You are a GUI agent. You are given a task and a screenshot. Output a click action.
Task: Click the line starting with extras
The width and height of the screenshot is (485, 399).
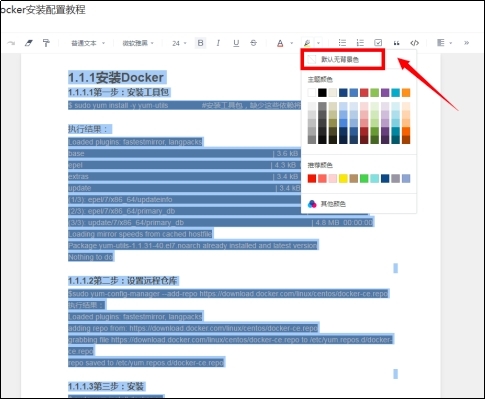(x=184, y=176)
